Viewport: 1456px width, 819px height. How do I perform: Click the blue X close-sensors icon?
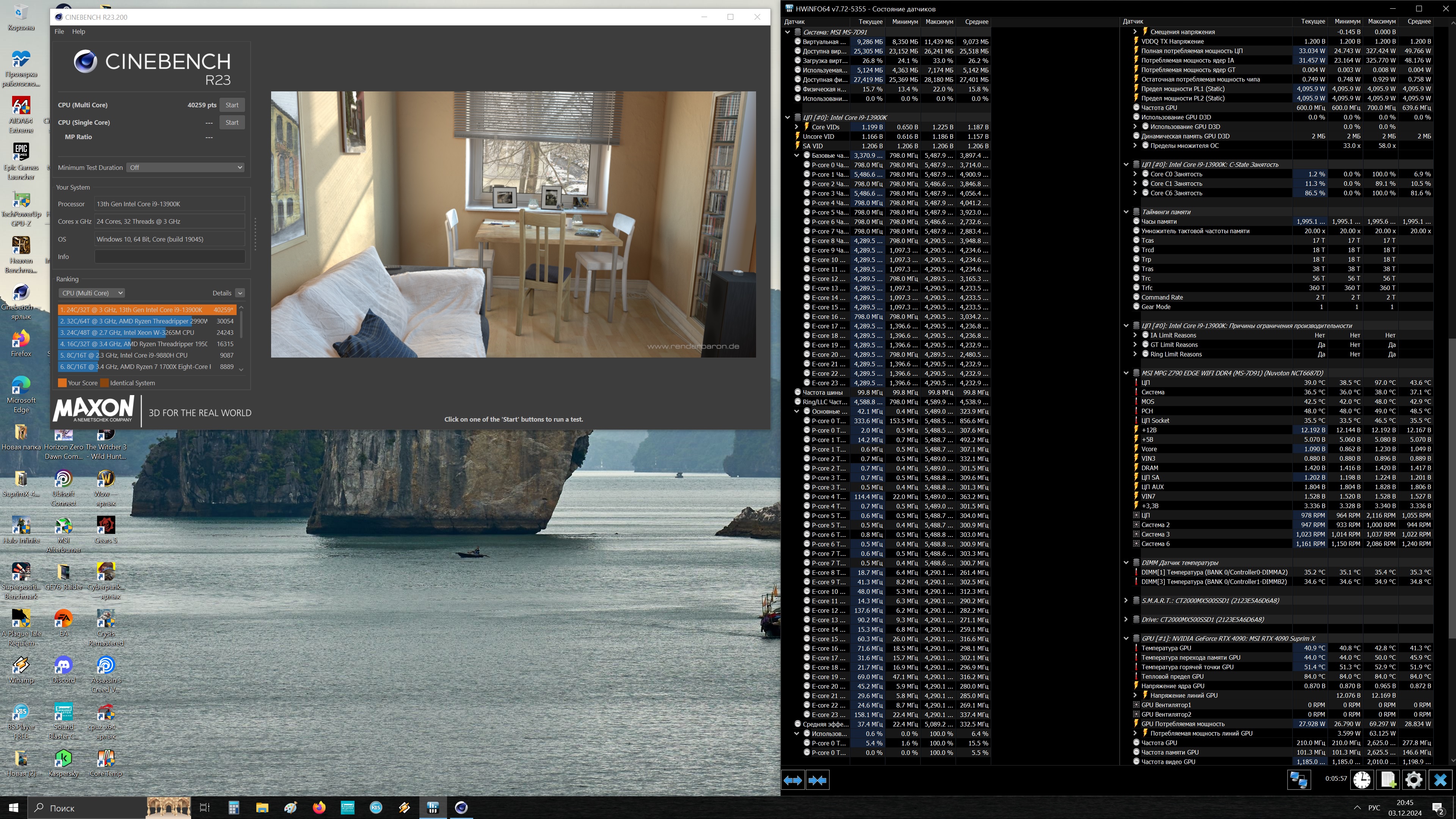1440,780
